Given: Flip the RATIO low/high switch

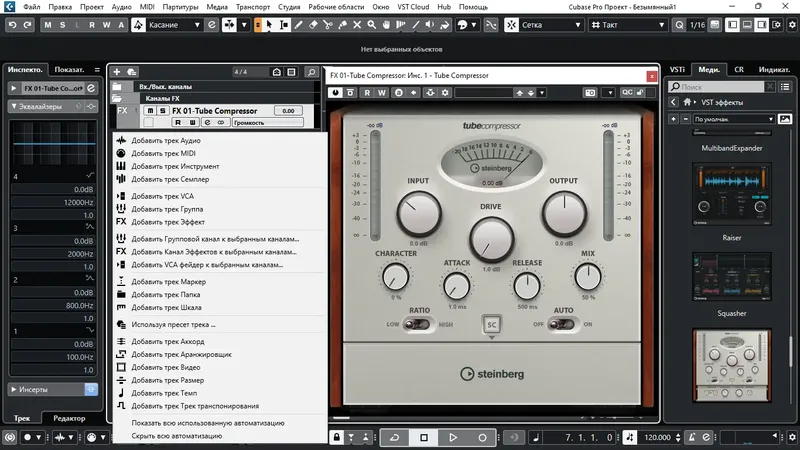Looking at the screenshot, I should point(420,324).
